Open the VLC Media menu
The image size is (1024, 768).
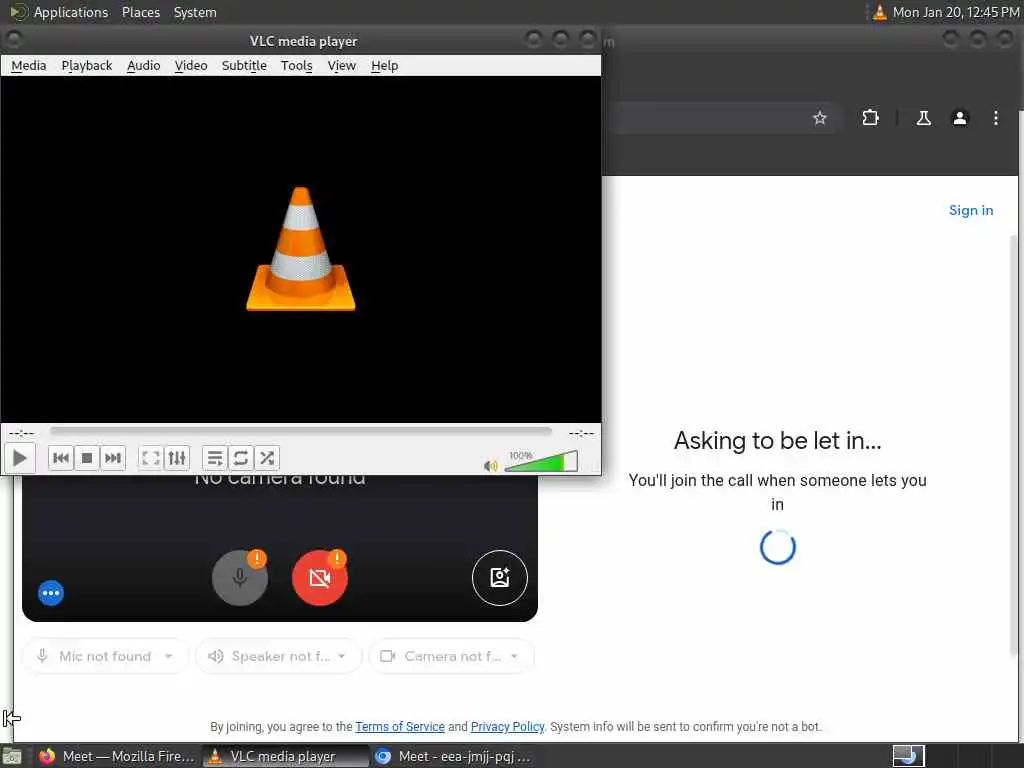pos(29,65)
